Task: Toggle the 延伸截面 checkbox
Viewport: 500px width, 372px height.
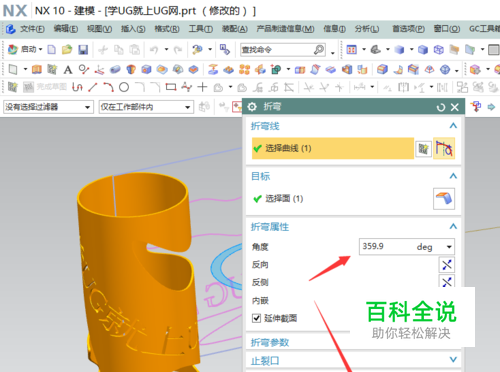Action: pos(256,318)
